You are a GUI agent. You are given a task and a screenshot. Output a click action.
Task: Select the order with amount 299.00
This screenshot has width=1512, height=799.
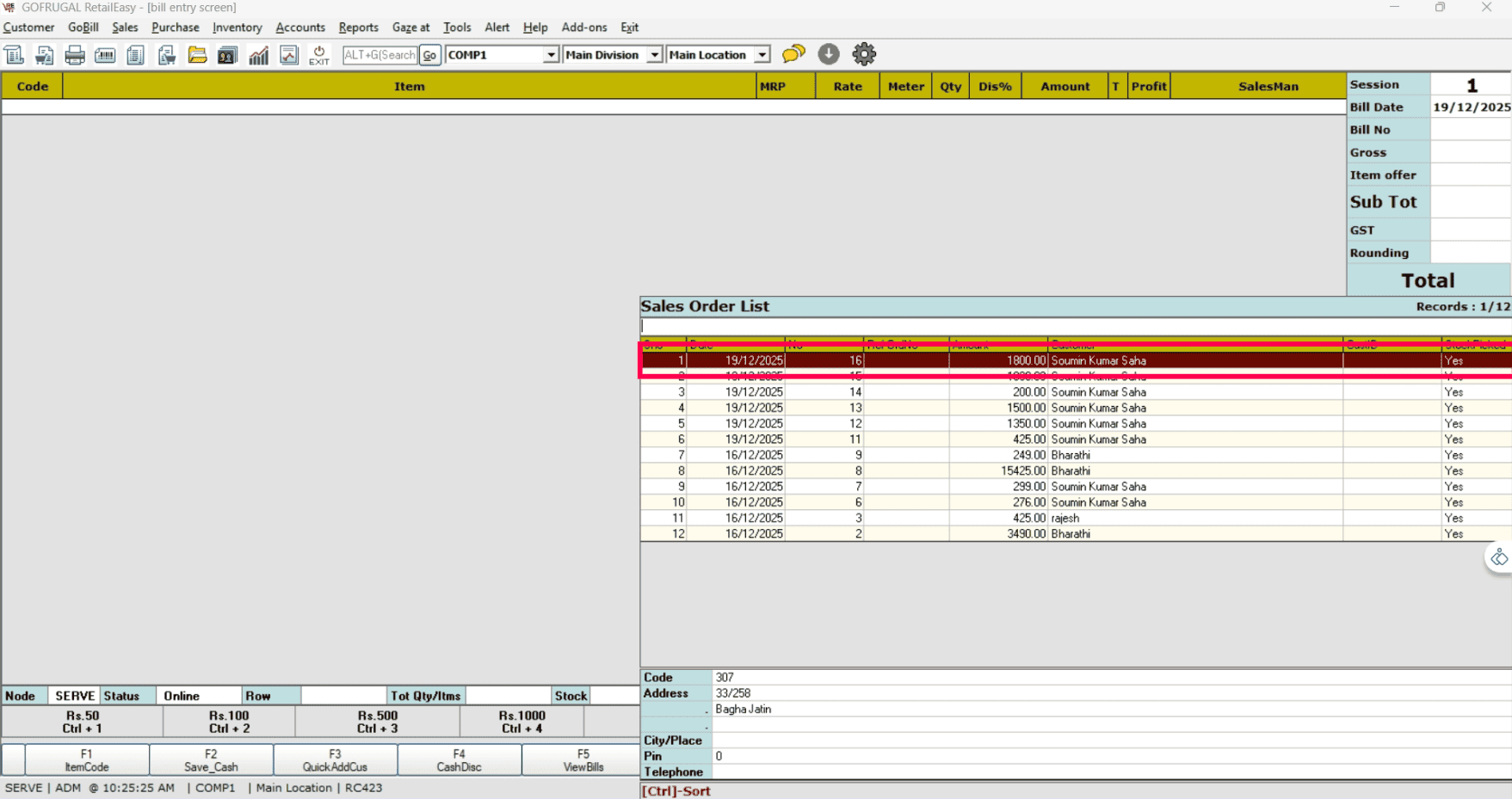1076,487
